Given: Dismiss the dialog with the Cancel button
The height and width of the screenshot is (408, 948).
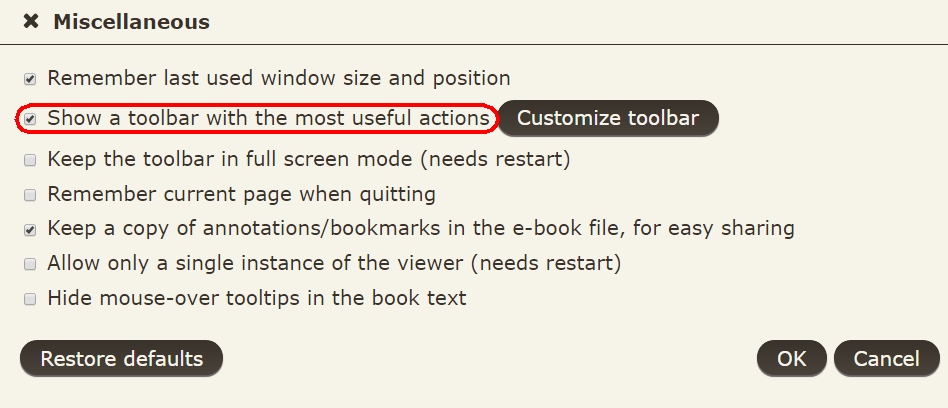Looking at the screenshot, I should (x=886, y=358).
